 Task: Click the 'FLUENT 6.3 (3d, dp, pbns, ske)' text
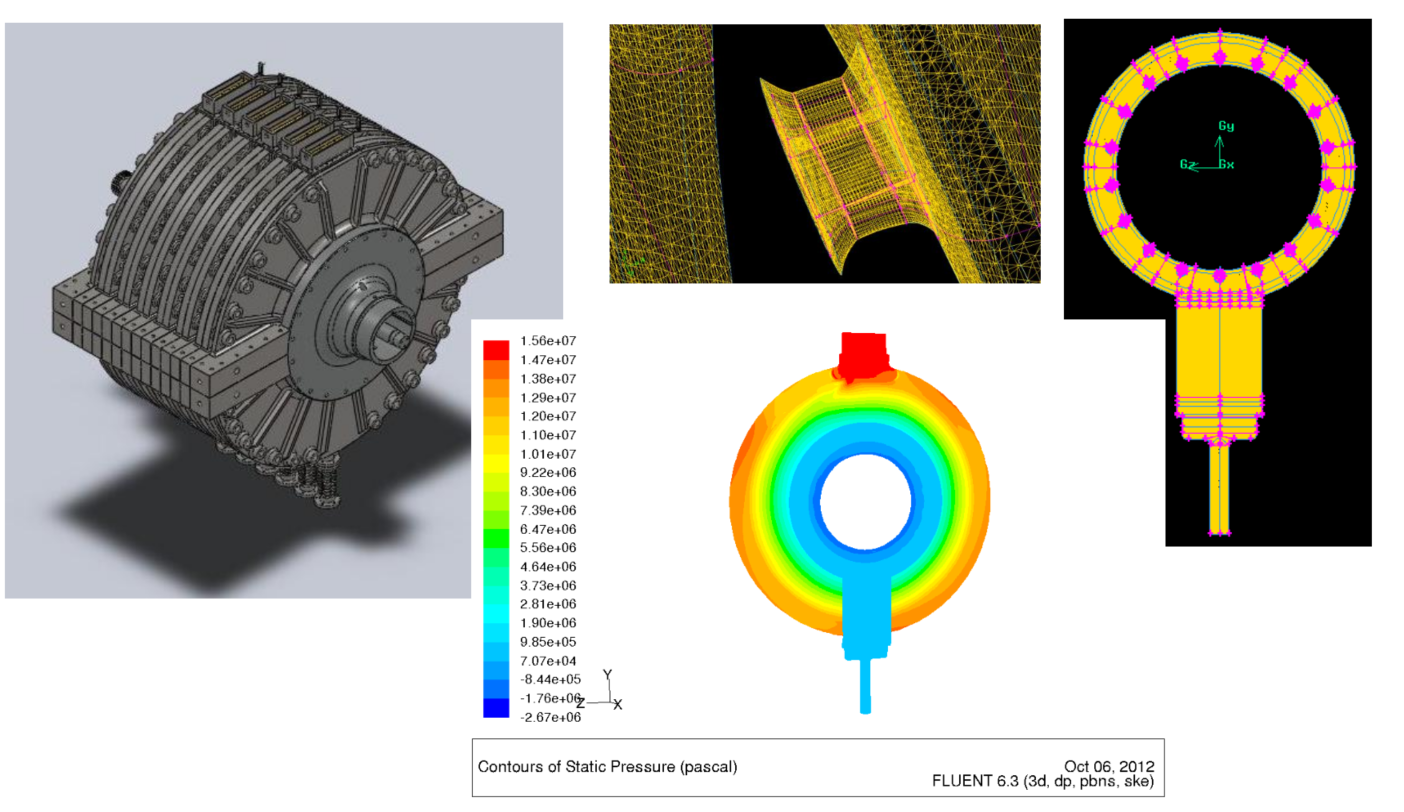(1043, 782)
